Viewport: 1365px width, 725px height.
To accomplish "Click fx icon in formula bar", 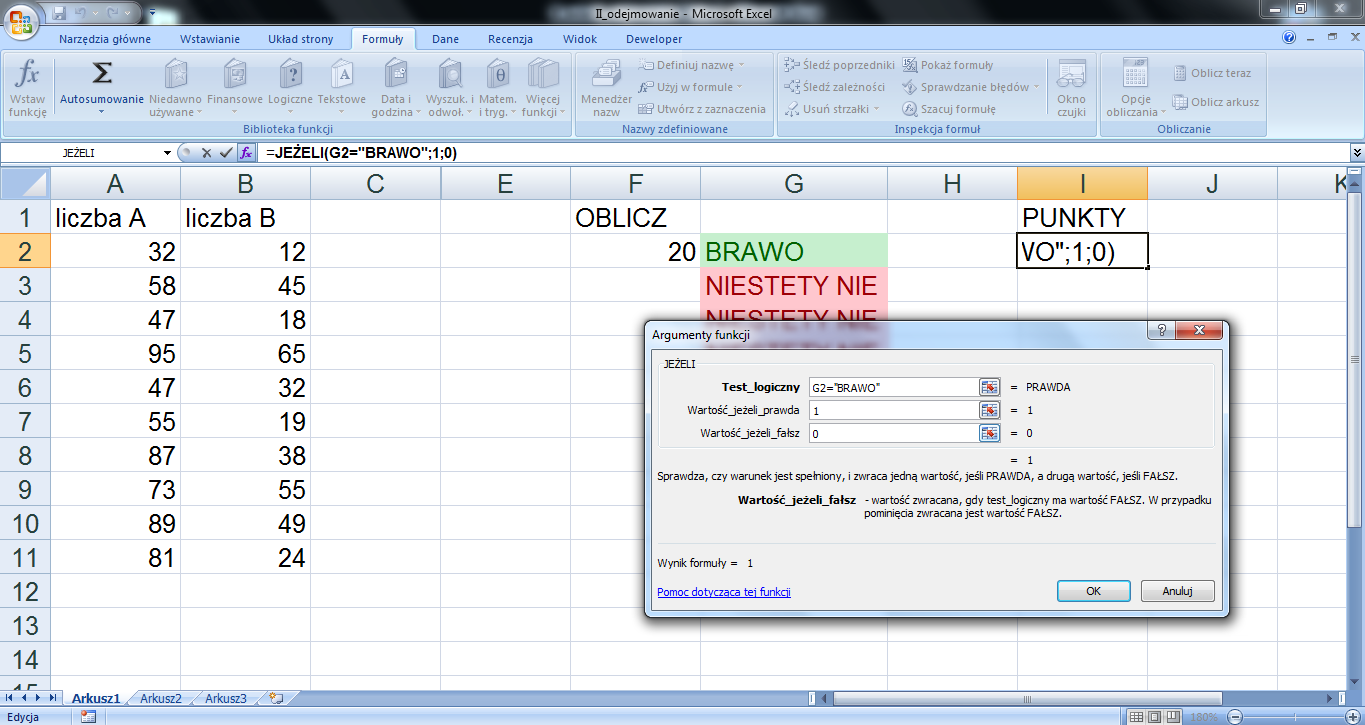I will (246, 153).
